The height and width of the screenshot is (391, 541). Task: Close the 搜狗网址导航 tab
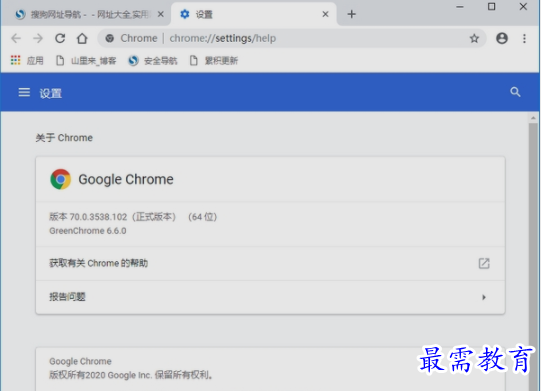pos(160,14)
